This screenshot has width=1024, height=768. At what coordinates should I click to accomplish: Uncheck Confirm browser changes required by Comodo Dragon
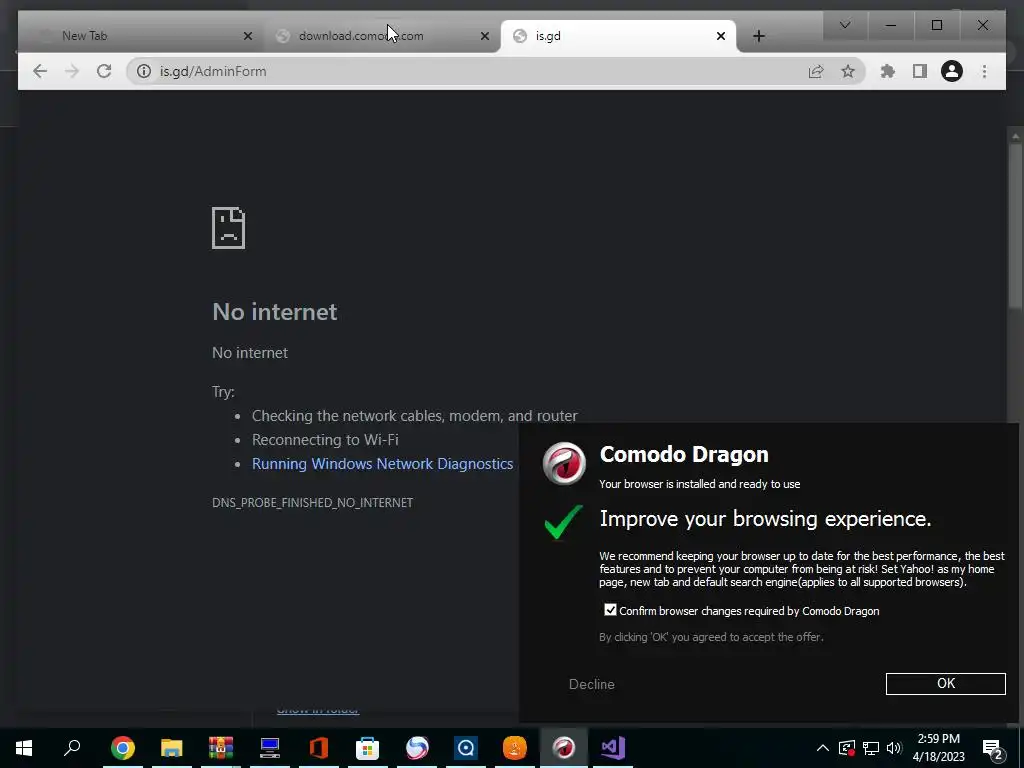click(x=610, y=610)
